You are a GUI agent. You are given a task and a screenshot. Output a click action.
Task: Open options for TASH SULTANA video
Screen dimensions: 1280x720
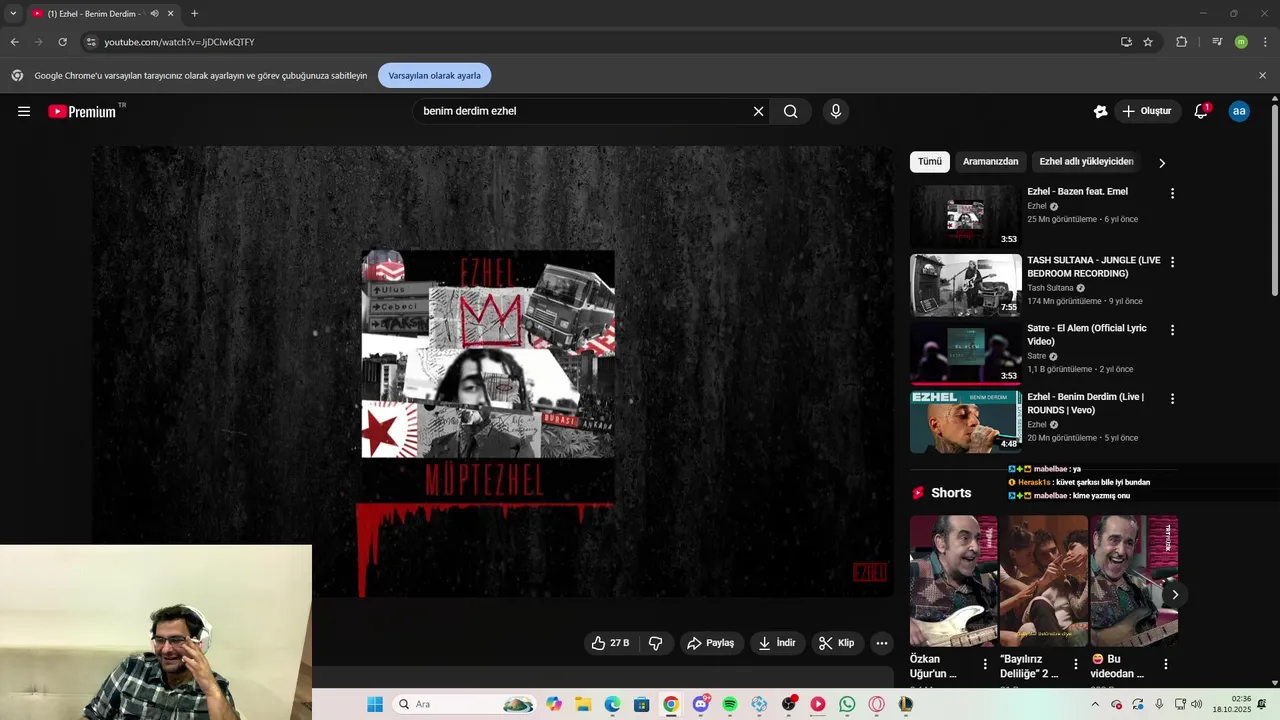coord(1172,262)
